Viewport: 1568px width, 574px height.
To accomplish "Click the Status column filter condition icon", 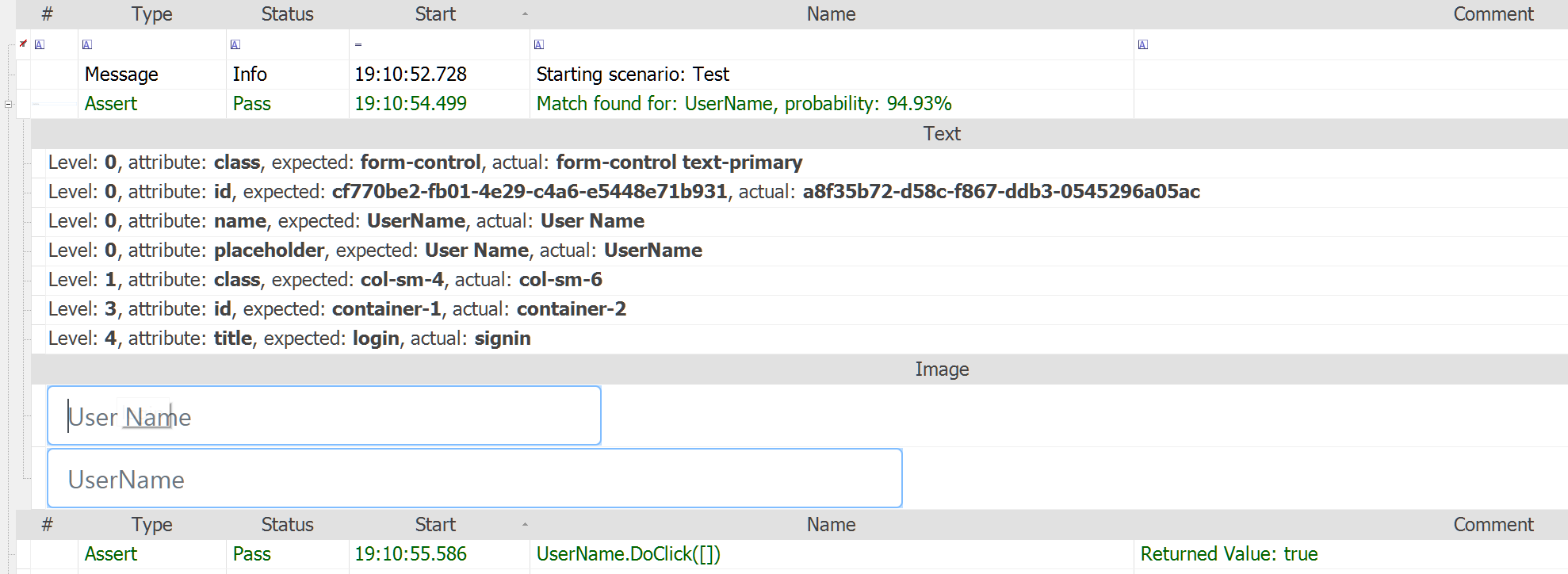I will click(x=235, y=45).
